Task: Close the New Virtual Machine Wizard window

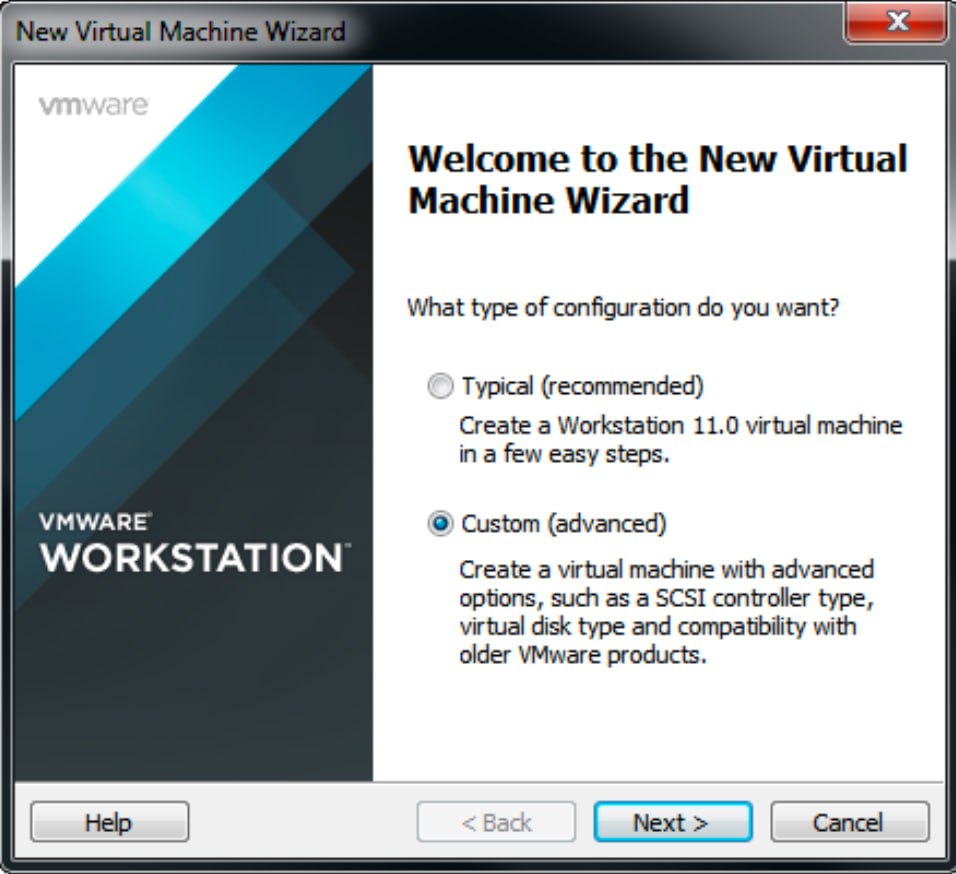Action: point(896,22)
